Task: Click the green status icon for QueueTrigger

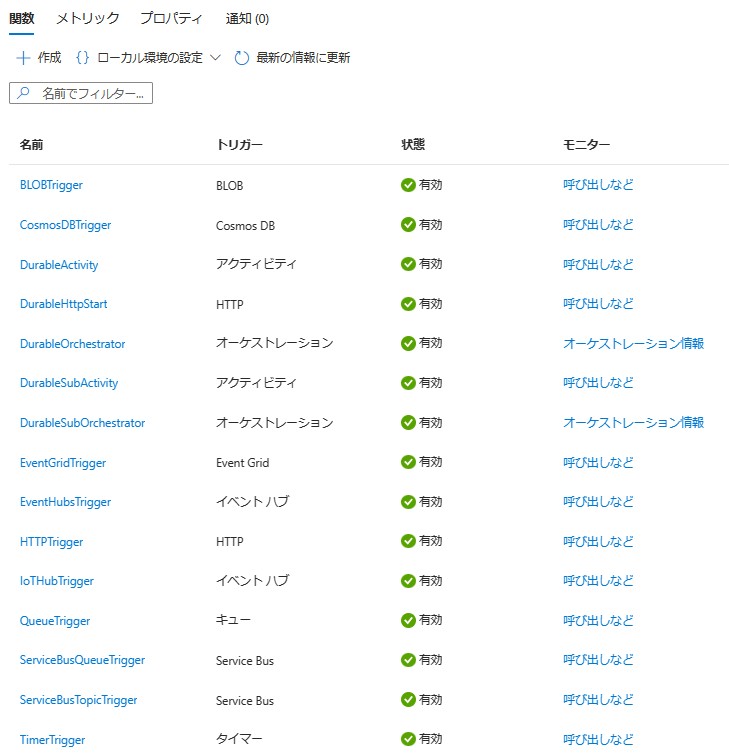Action: (x=408, y=620)
